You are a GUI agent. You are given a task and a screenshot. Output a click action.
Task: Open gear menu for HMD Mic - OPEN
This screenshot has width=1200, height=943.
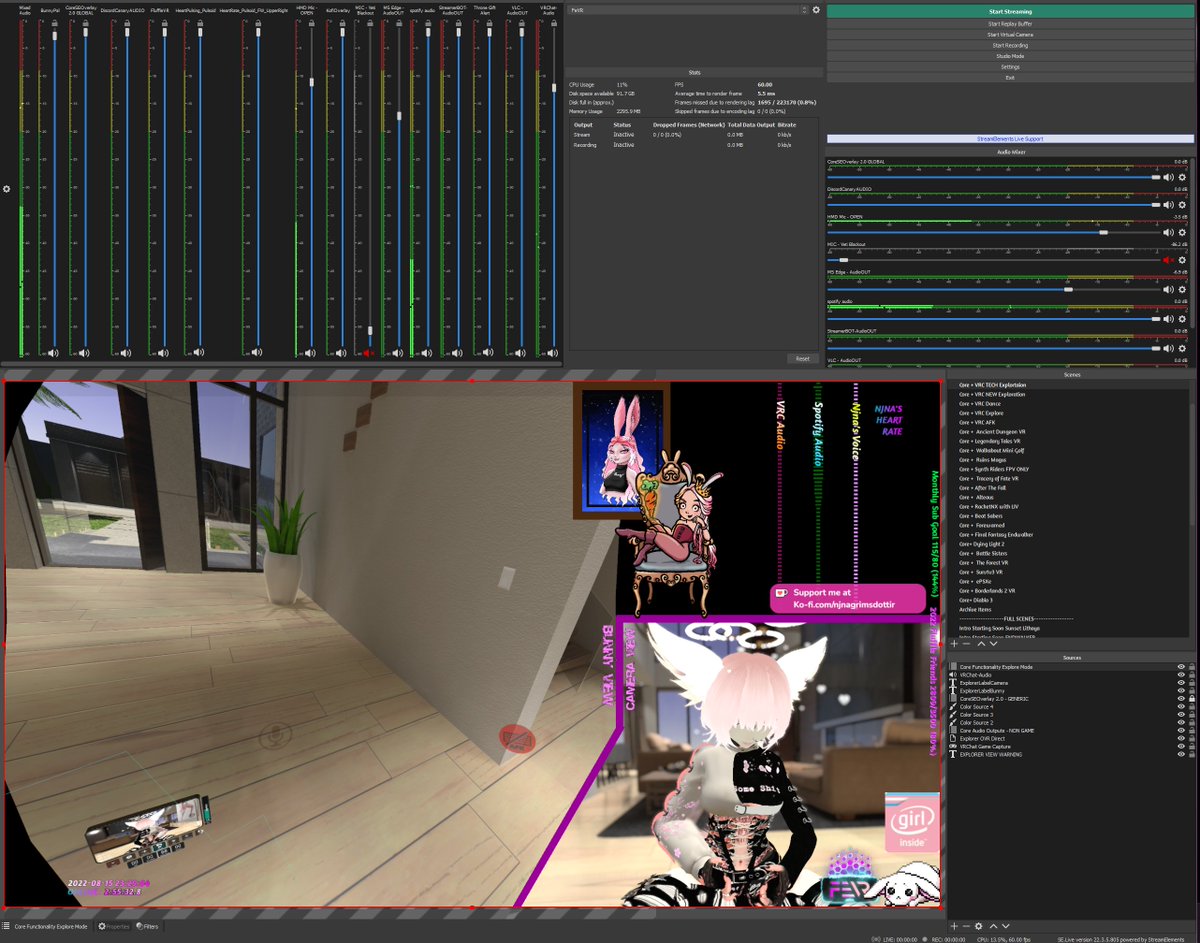(1182, 232)
